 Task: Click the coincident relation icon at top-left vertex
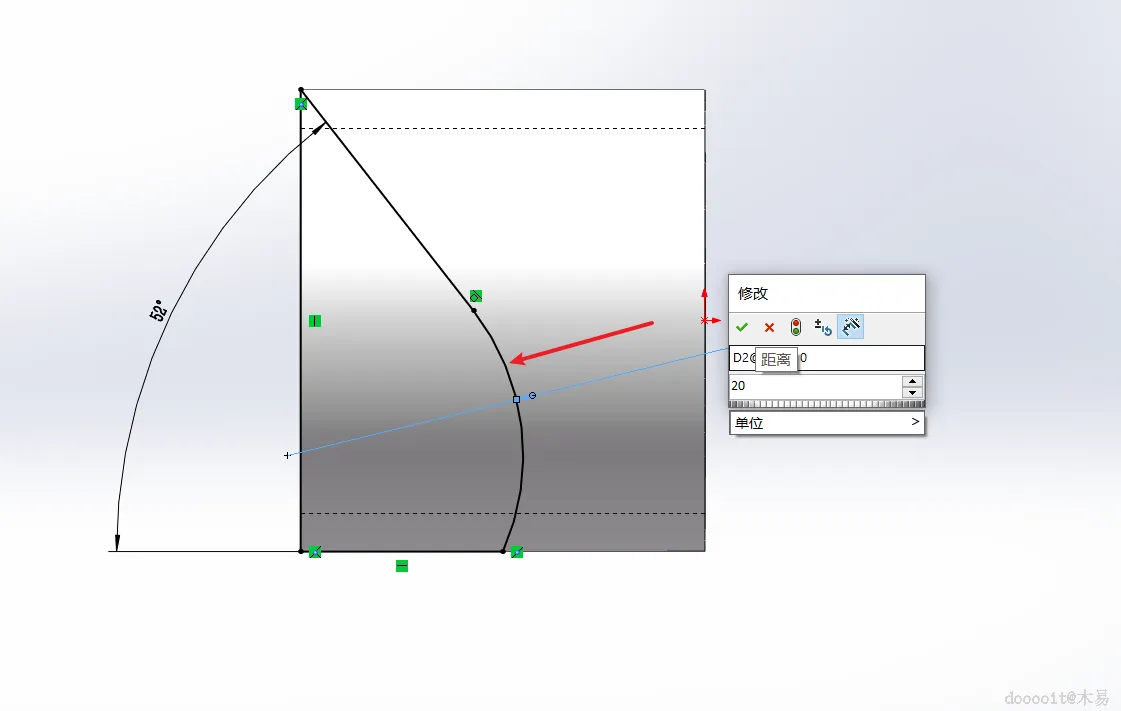(x=301, y=104)
